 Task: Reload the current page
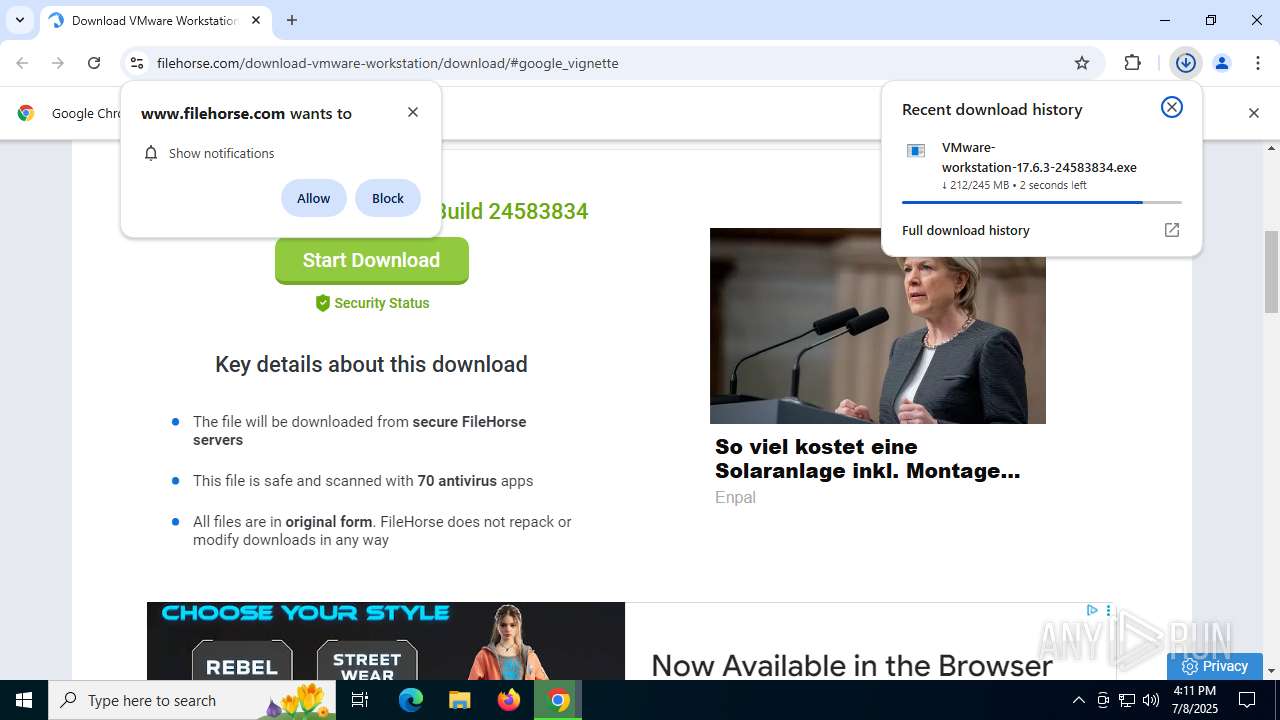[94, 63]
